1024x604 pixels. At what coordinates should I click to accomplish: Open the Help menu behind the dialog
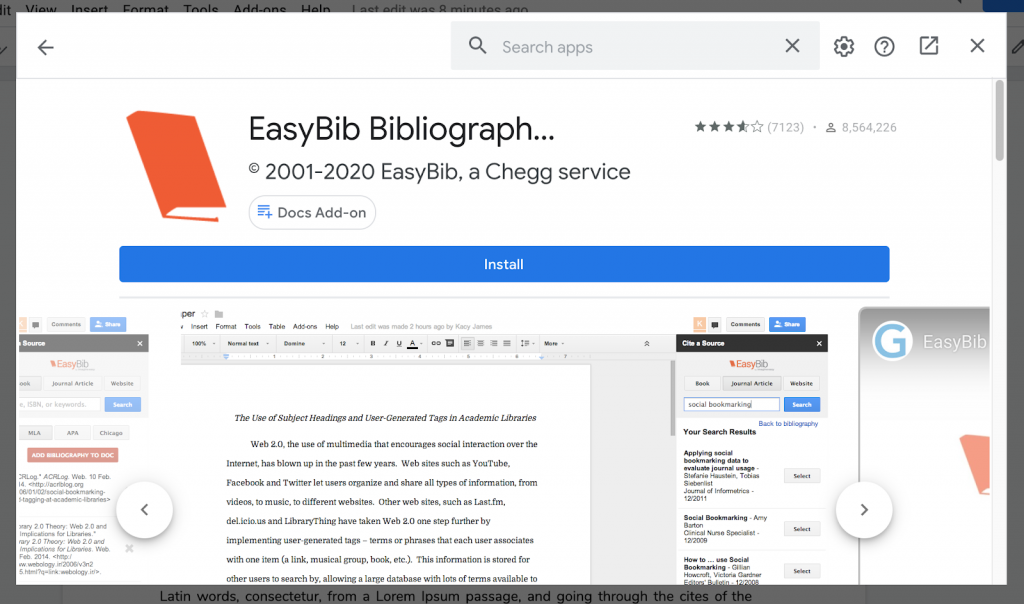[315, 8]
